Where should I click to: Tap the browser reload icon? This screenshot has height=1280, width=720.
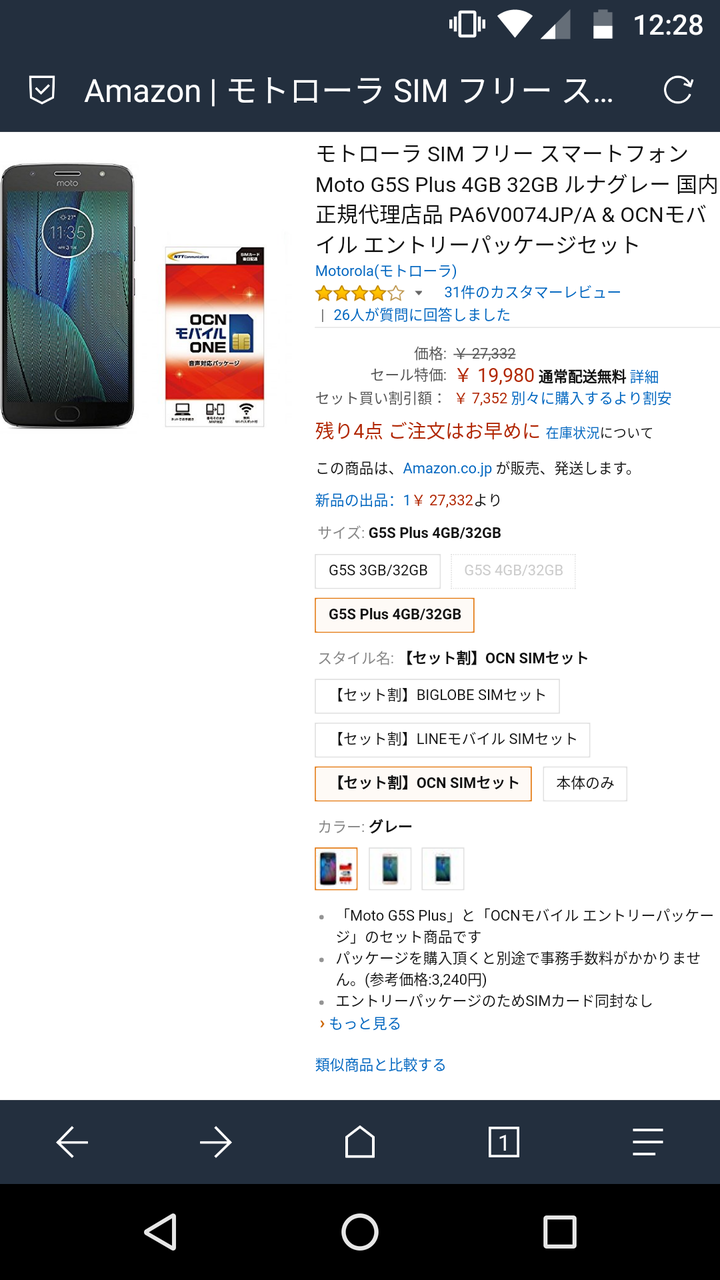678,90
